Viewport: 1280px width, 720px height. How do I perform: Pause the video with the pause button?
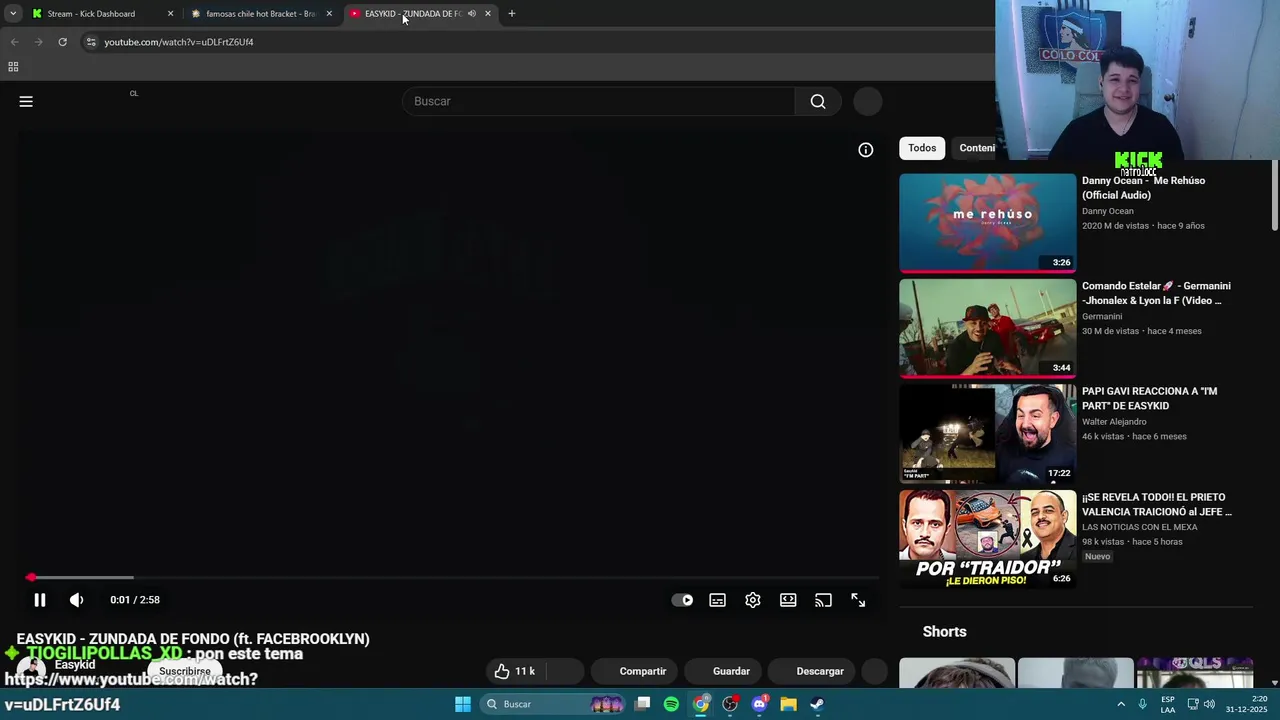pos(40,600)
